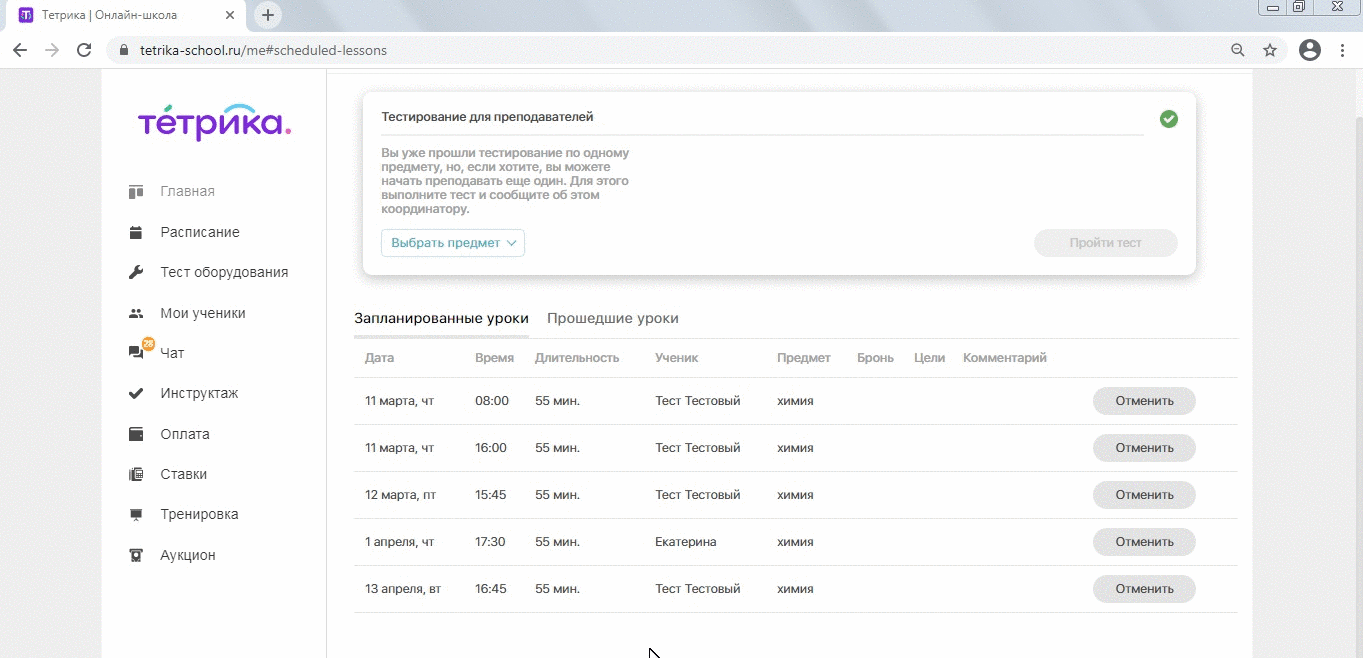Screen dimensions: 1363x658
Task: Reload the page
Action: click(x=84, y=50)
